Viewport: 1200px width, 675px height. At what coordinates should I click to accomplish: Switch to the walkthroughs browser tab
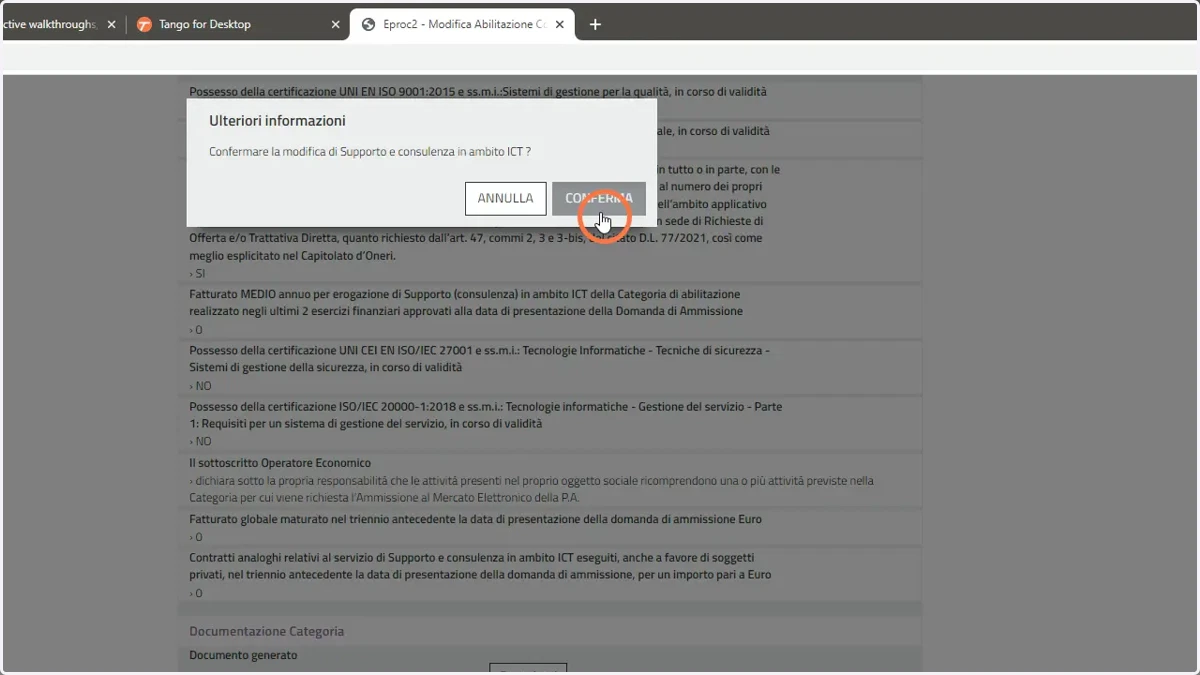pyautogui.click(x=60, y=24)
